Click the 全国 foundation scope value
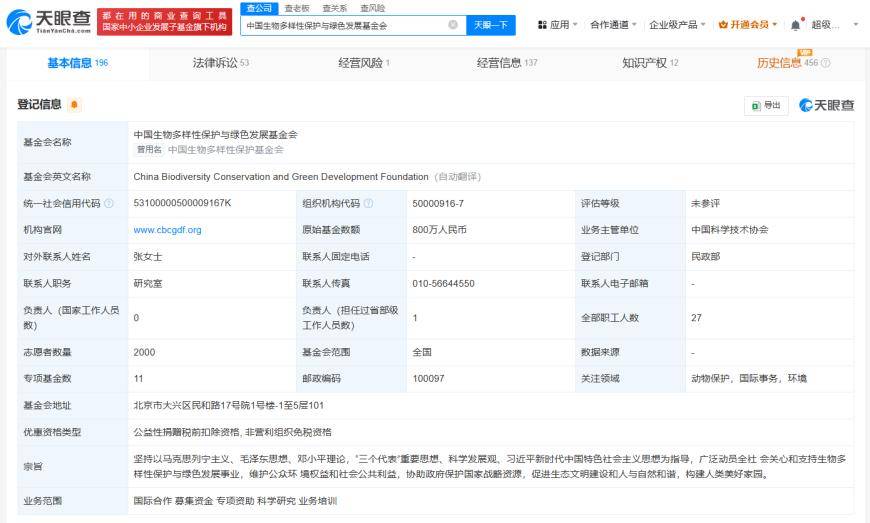870x523 pixels. point(422,352)
